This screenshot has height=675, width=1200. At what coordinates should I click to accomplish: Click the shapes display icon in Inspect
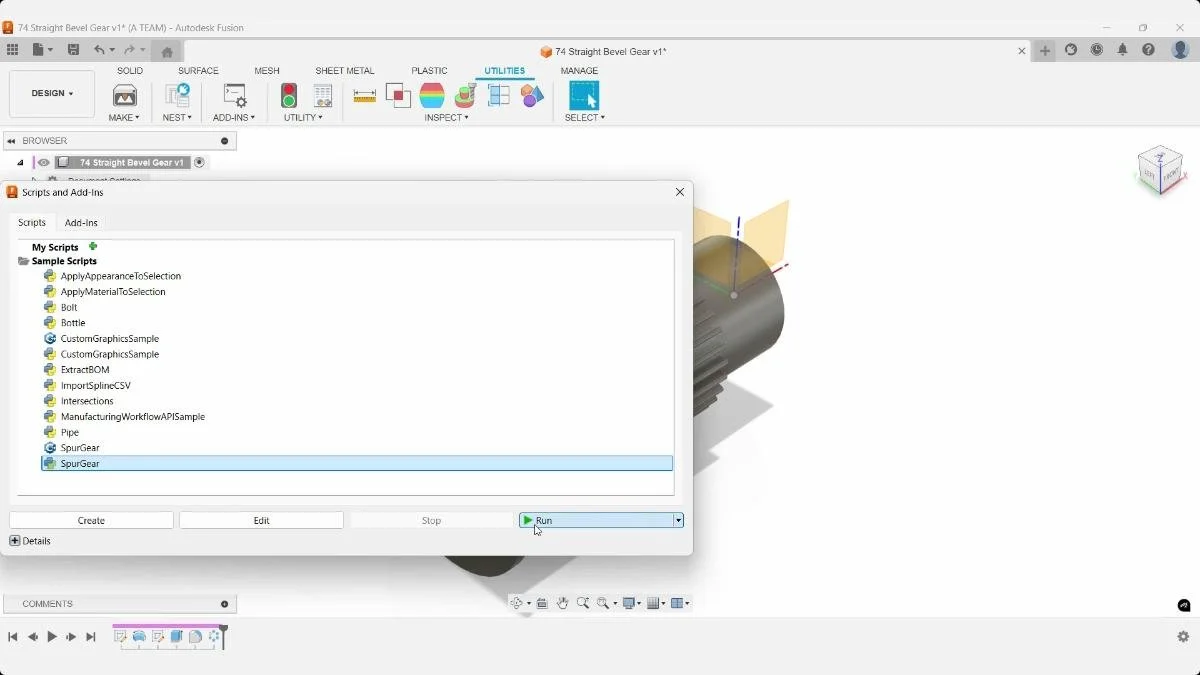click(x=532, y=96)
